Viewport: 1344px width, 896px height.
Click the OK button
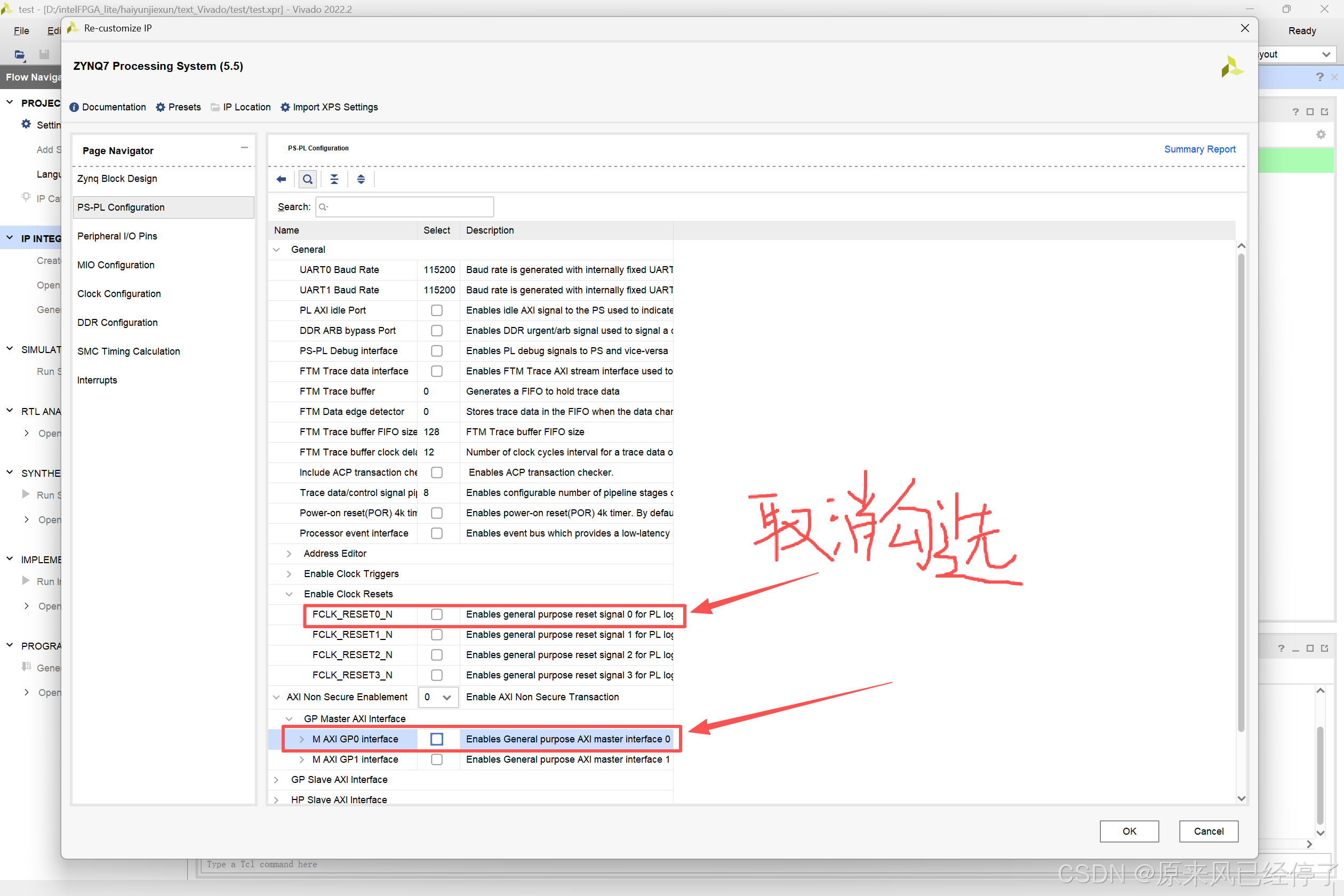pyautogui.click(x=1129, y=831)
